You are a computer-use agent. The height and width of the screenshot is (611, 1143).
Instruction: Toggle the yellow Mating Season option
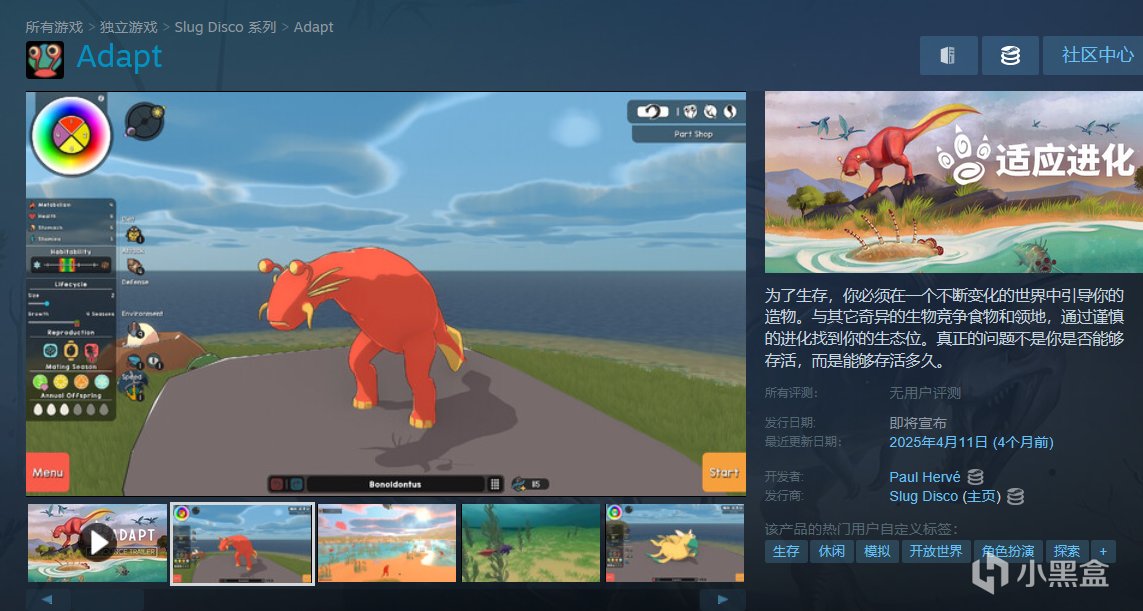click(61, 382)
